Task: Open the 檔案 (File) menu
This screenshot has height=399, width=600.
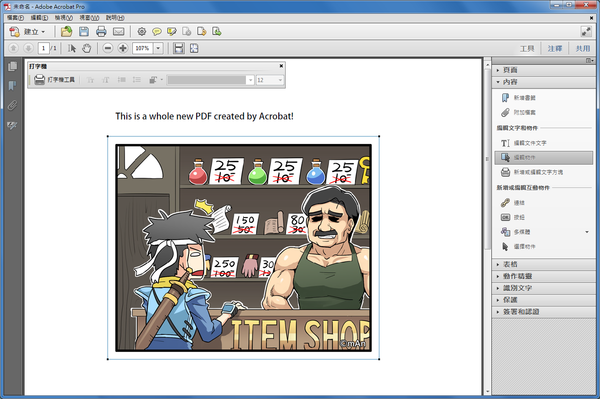Action: [x=15, y=18]
